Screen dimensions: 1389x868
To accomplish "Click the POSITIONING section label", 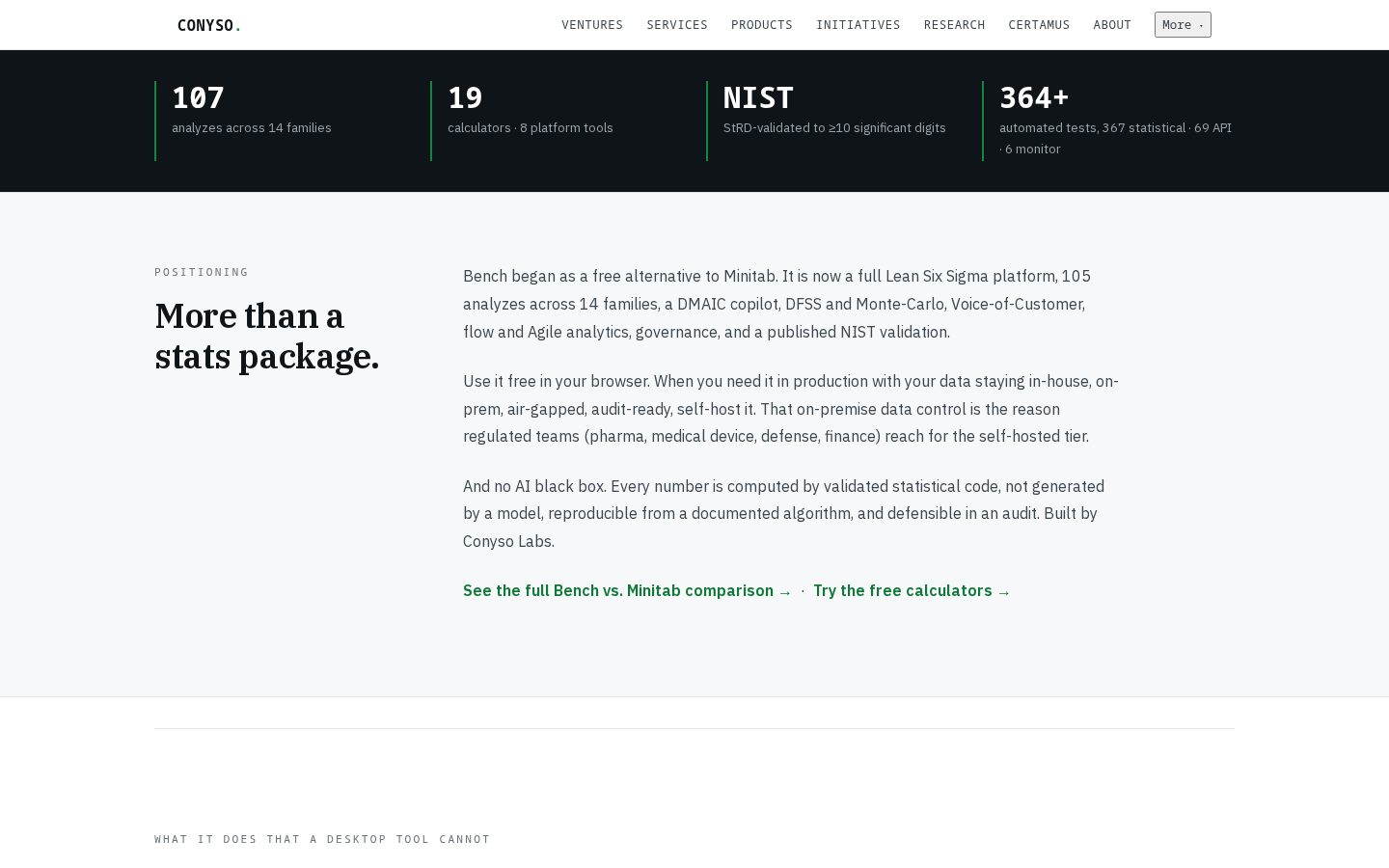I will 202,273.
